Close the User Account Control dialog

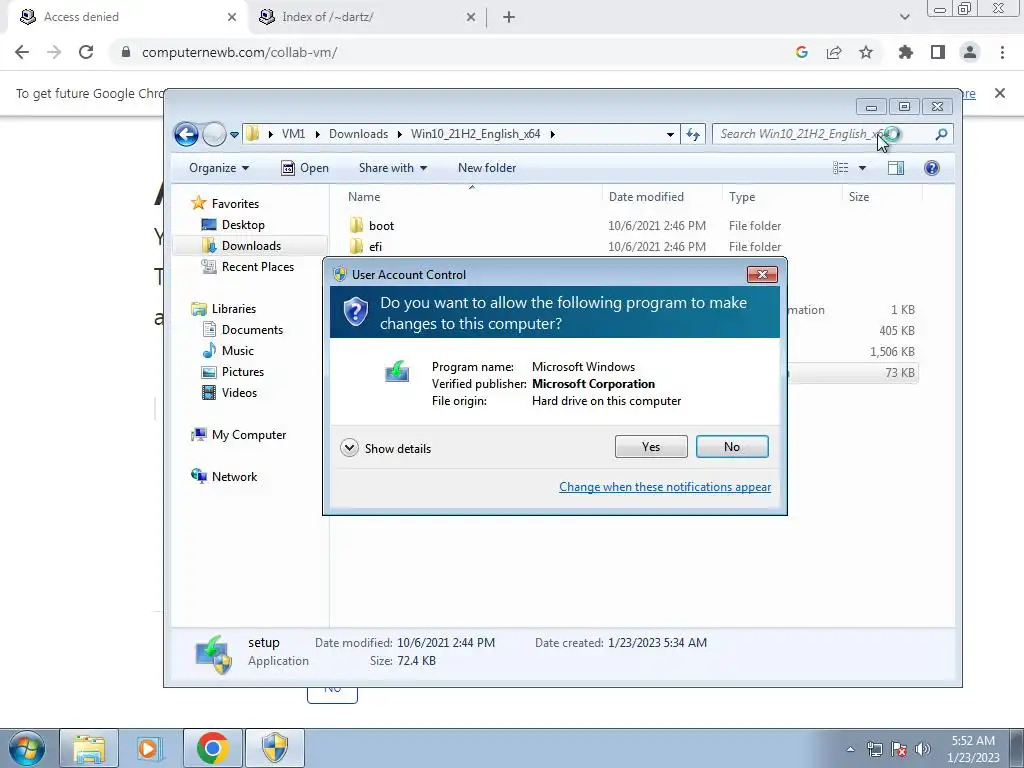point(762,274)
